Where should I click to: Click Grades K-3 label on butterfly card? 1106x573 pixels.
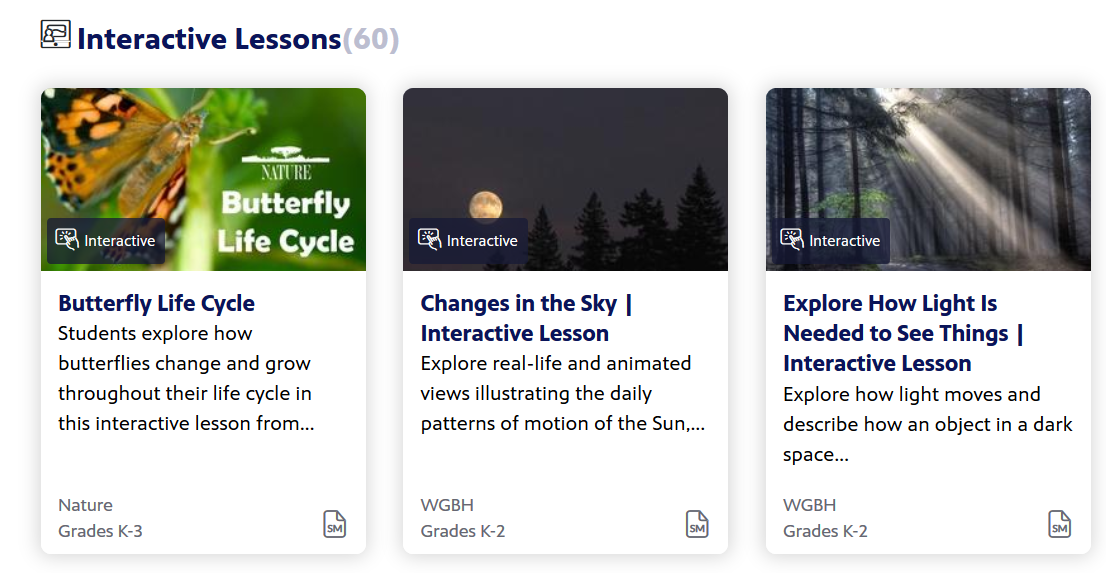coord(100,531)
